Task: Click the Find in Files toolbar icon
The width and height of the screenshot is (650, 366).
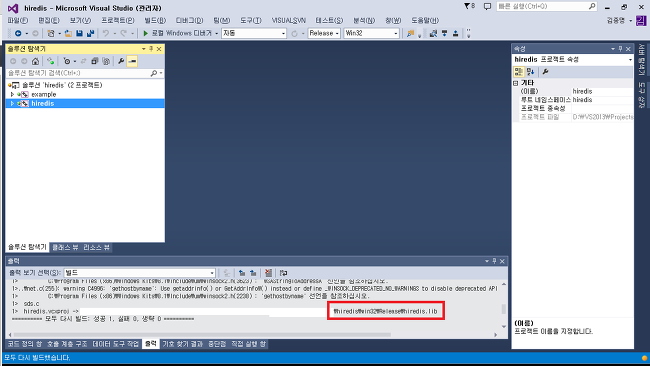Action: point(410,33)
